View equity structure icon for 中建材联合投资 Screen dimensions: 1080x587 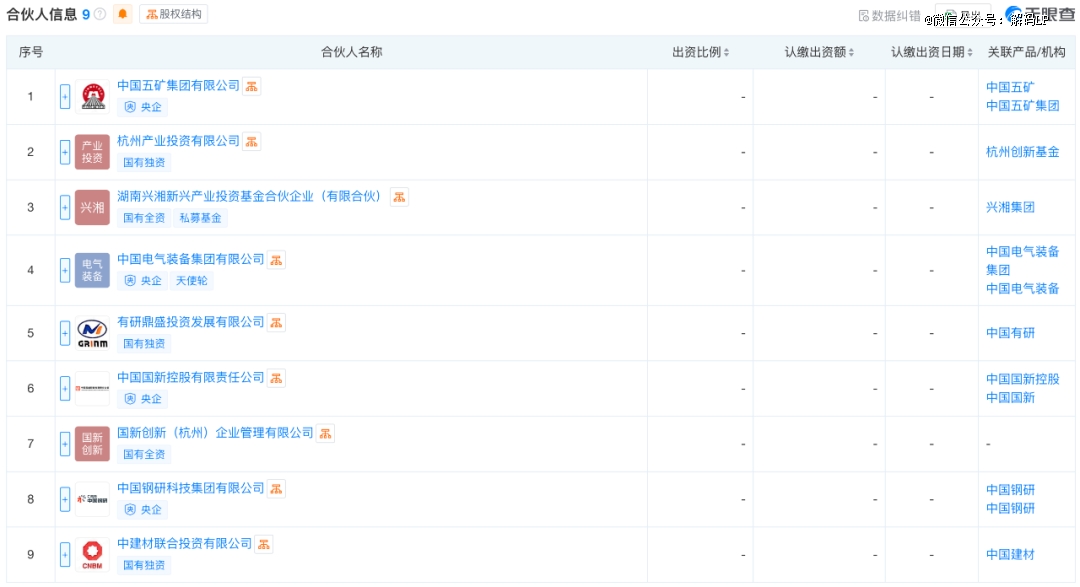(x=264, y=544)
